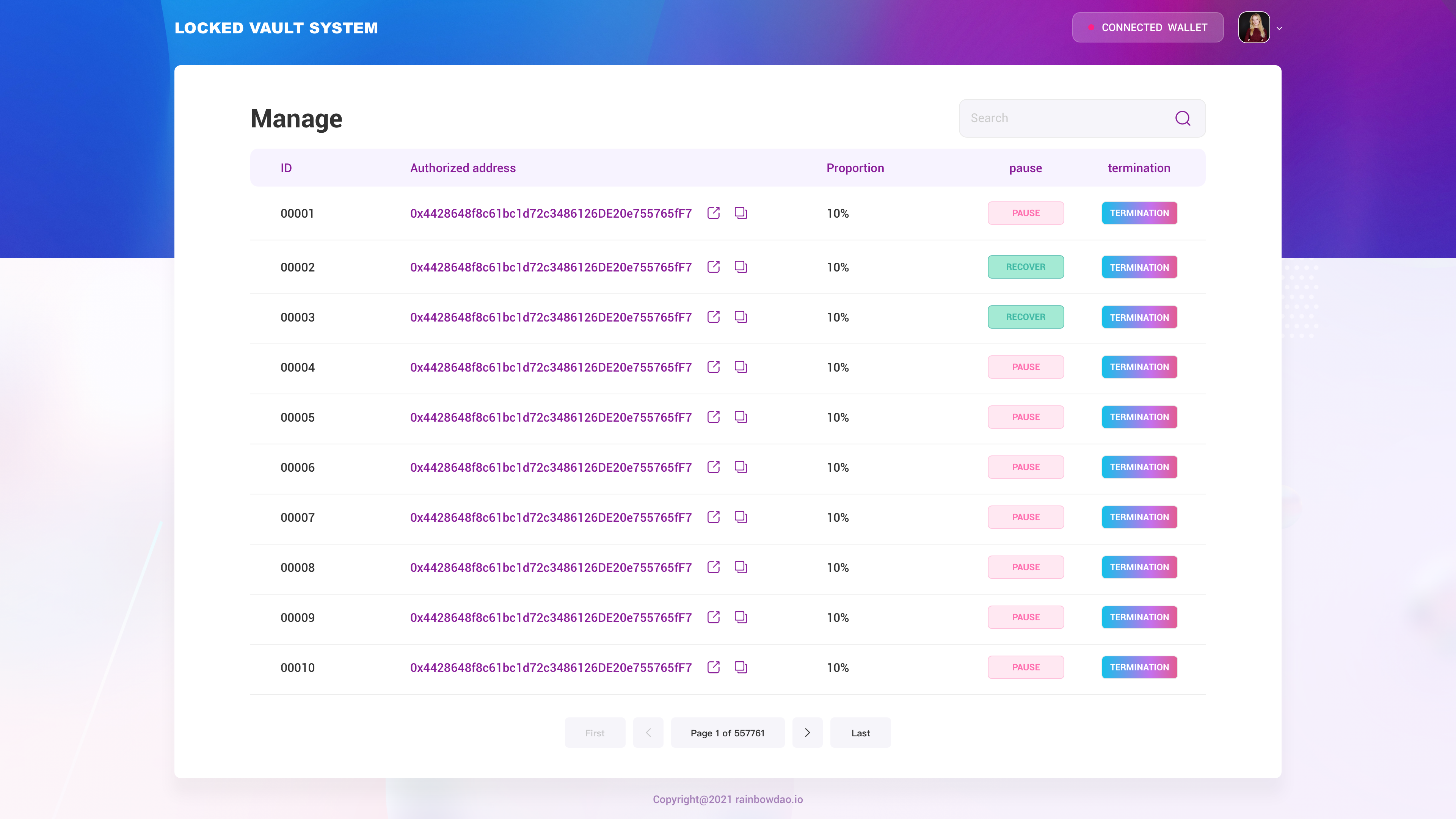Go to next page chevron
This screenshot has height=819, width=1456.
(807, 733)
